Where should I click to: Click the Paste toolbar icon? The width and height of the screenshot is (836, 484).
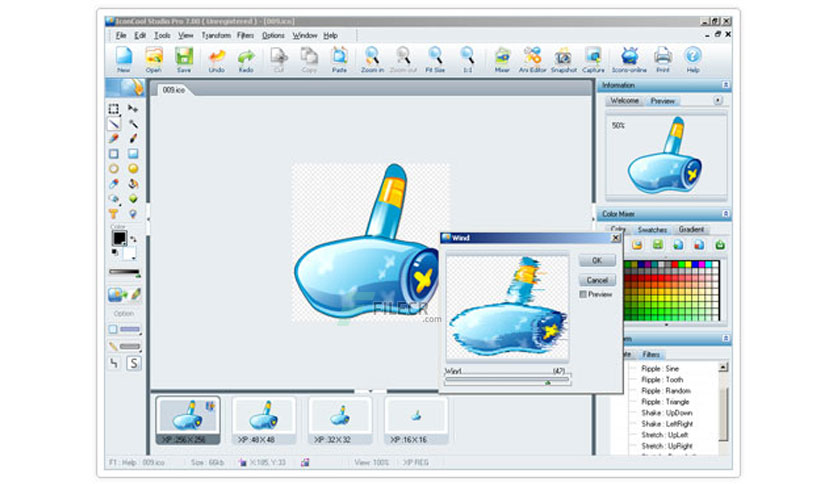click(339, 59)
